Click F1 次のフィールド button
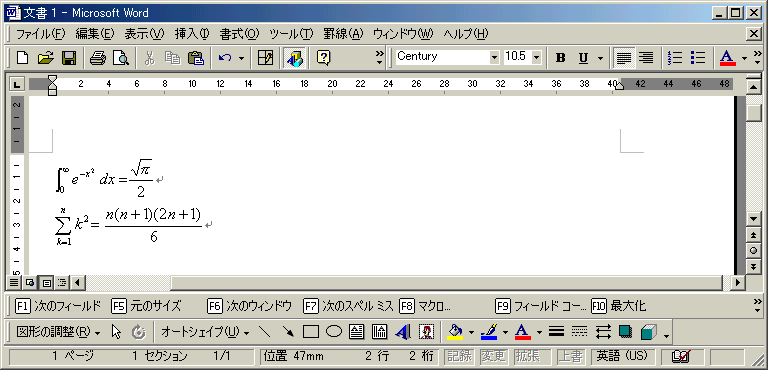Image resolution: width=768 pixels, height=370 pixels. [58, 306]
